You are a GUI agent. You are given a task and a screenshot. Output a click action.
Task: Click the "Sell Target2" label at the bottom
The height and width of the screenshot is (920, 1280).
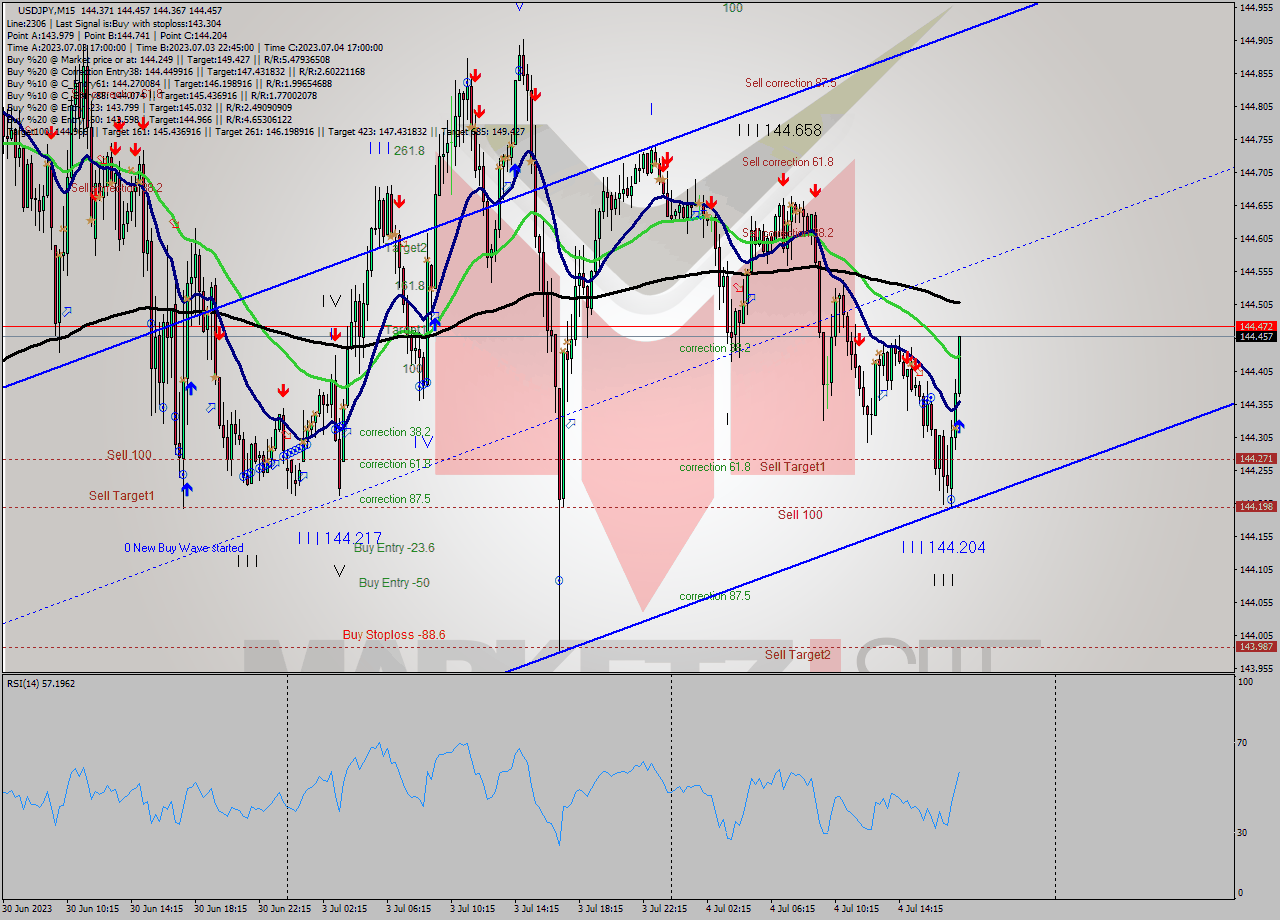pyautogui.click(x=797, y=655)
